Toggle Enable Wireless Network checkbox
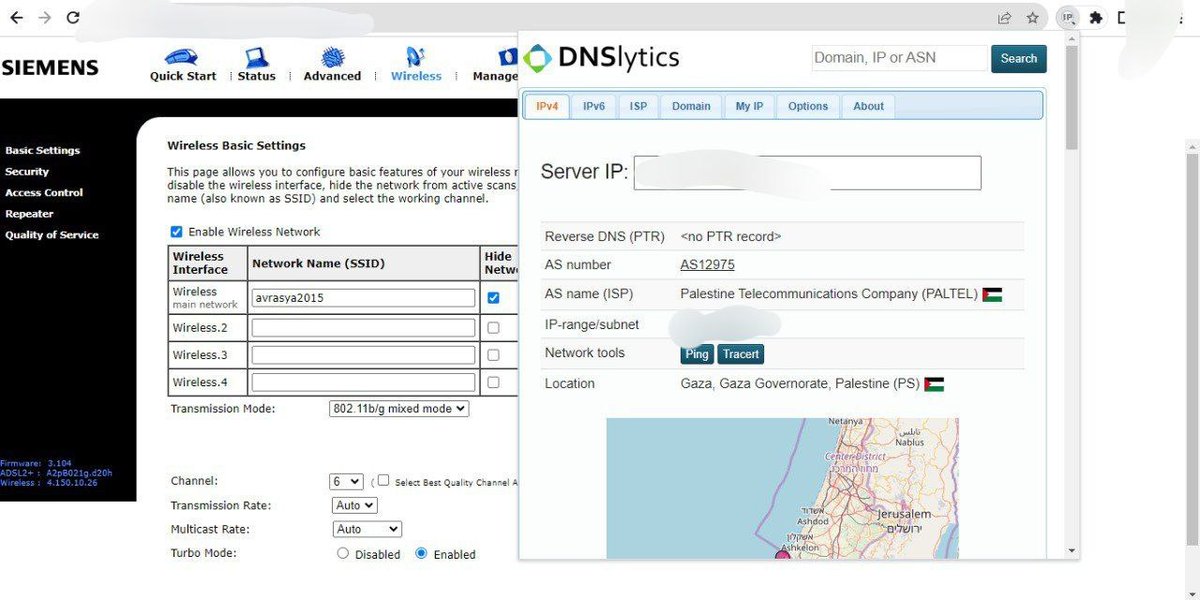Image resolution: width=1200 pixels, height=600 pixels. point(176,232)
